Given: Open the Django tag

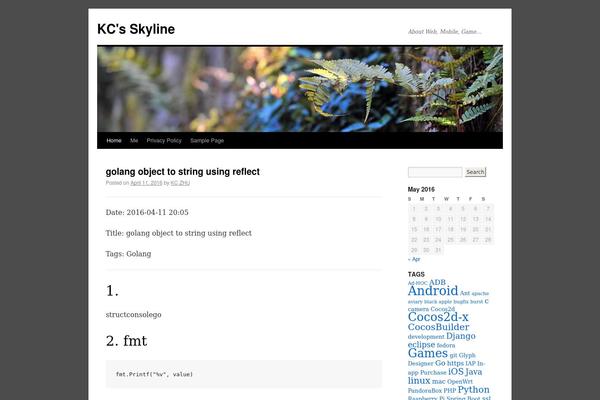Looking at the screenshot, I should click(461, 336).
